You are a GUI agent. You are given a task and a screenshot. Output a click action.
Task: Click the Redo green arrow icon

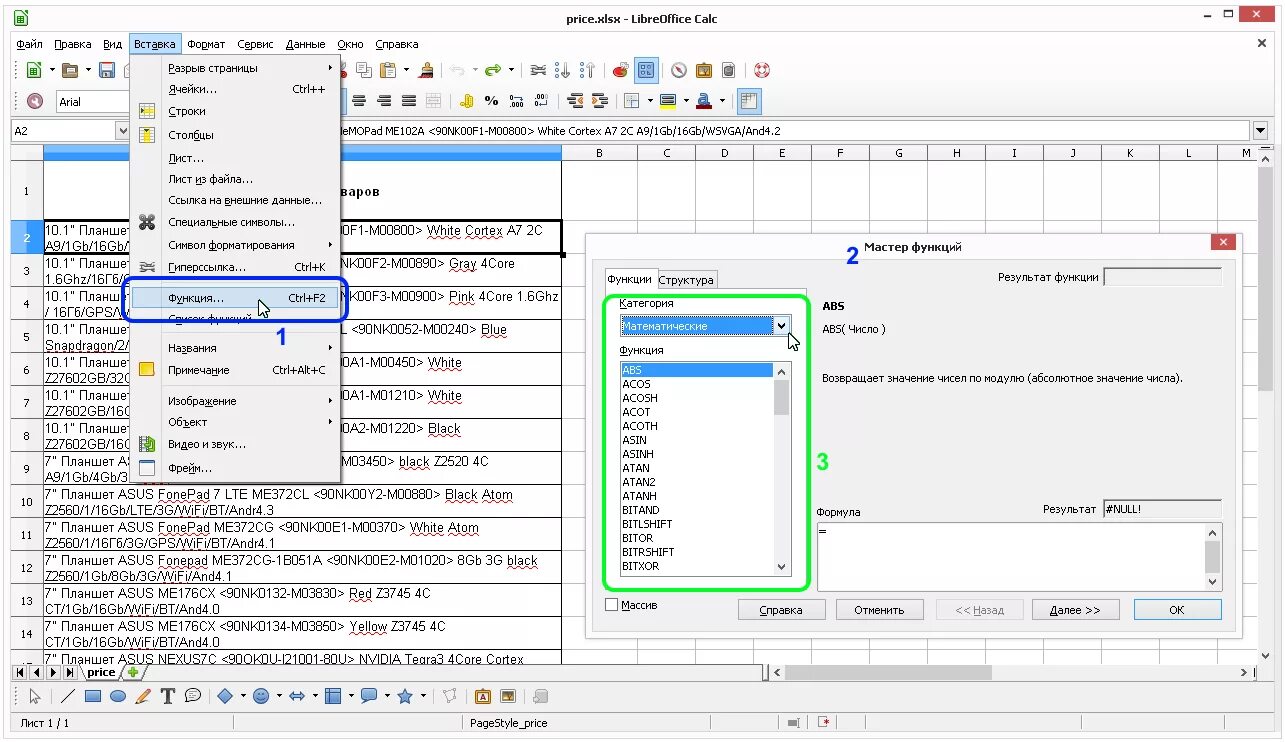click(x=492, y=70)
